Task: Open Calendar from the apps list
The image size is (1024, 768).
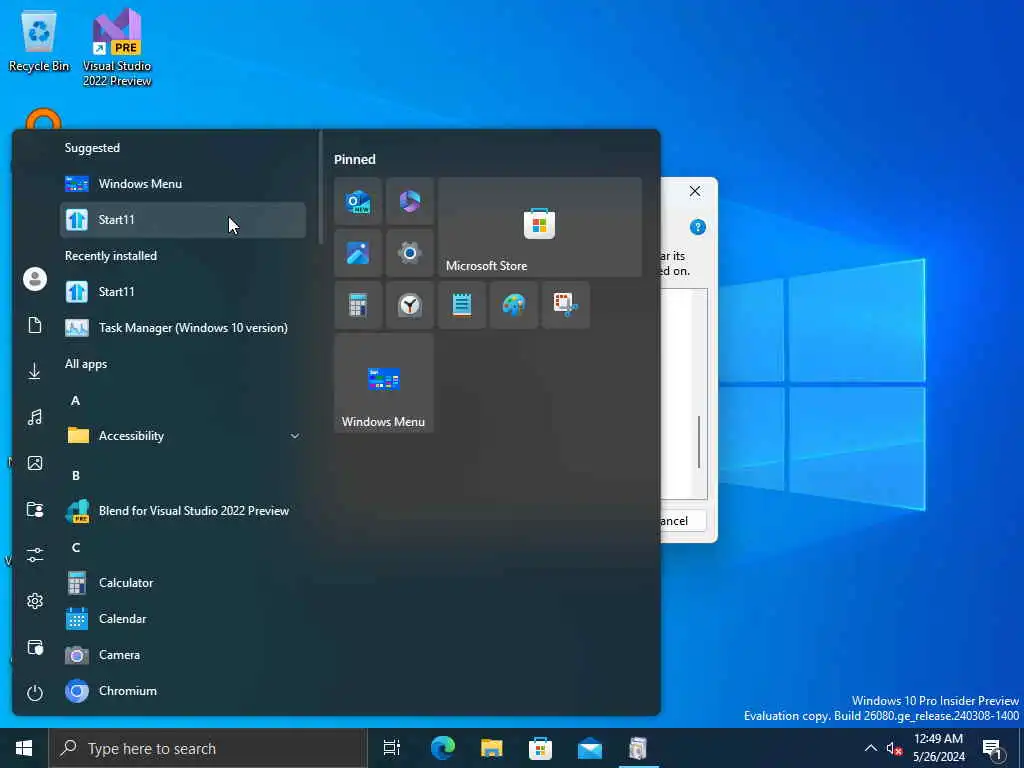Action: (183, 618)
